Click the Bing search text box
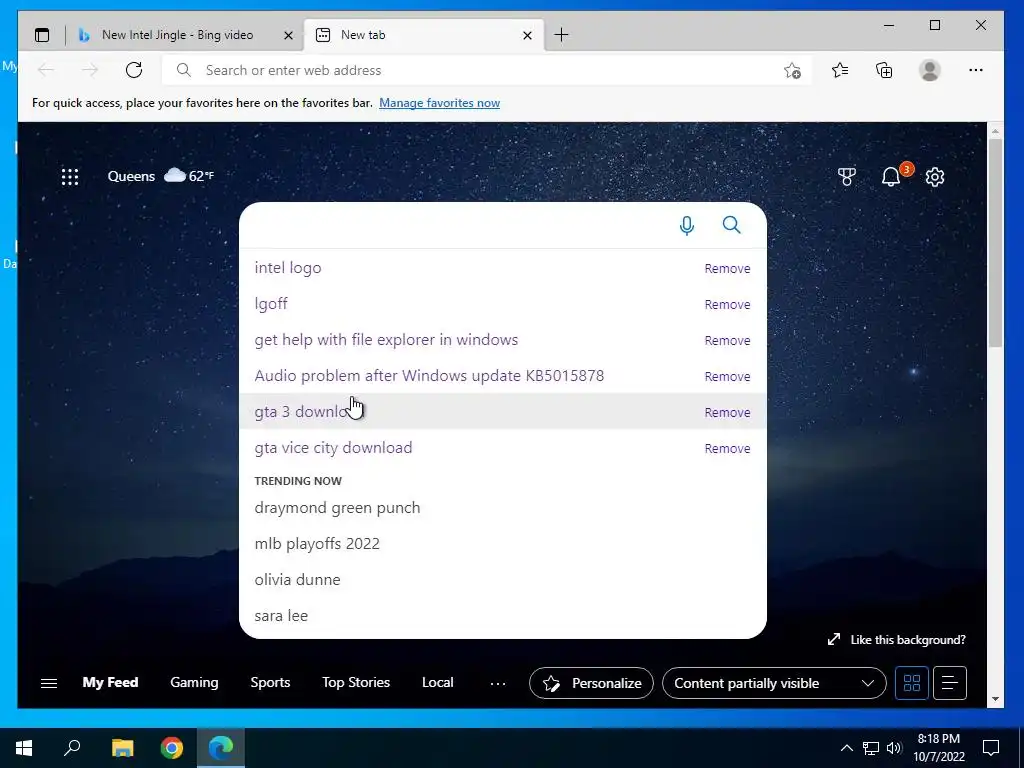 457,225
